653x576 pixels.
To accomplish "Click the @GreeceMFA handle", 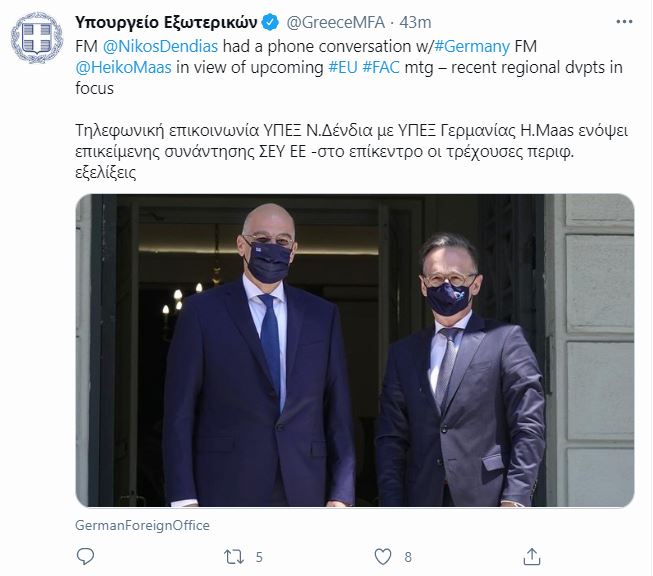I will pyautogui.click(x=335, y=22).
